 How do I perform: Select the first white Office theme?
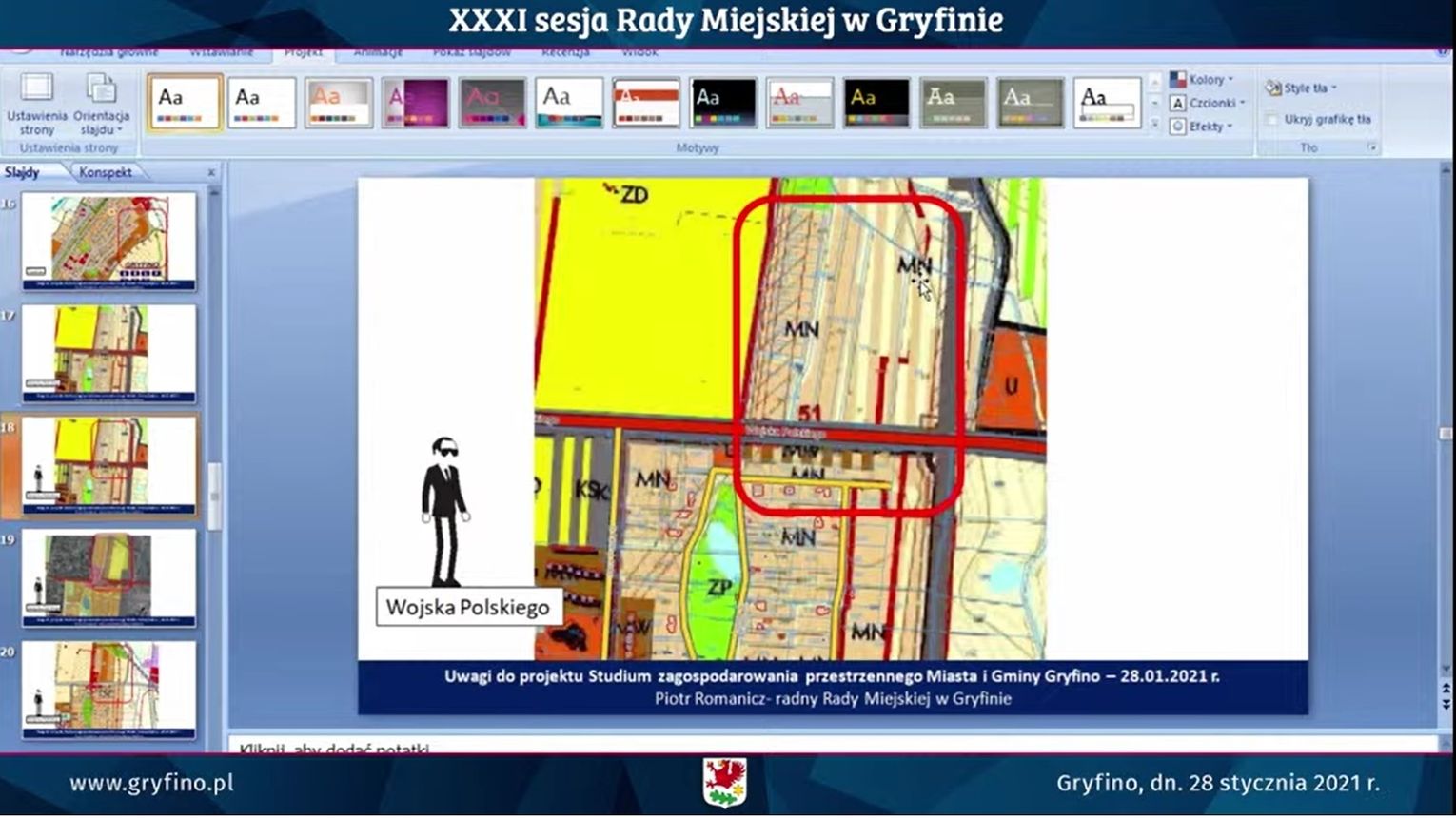pos(185,103)
